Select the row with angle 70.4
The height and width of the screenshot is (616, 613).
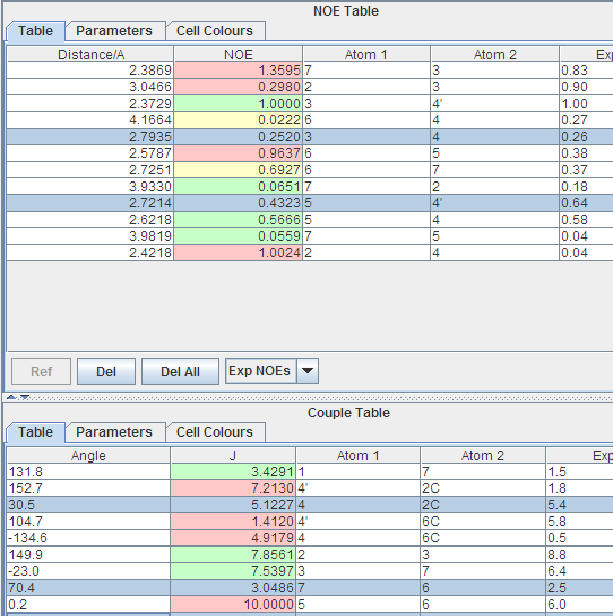point(310,587)
